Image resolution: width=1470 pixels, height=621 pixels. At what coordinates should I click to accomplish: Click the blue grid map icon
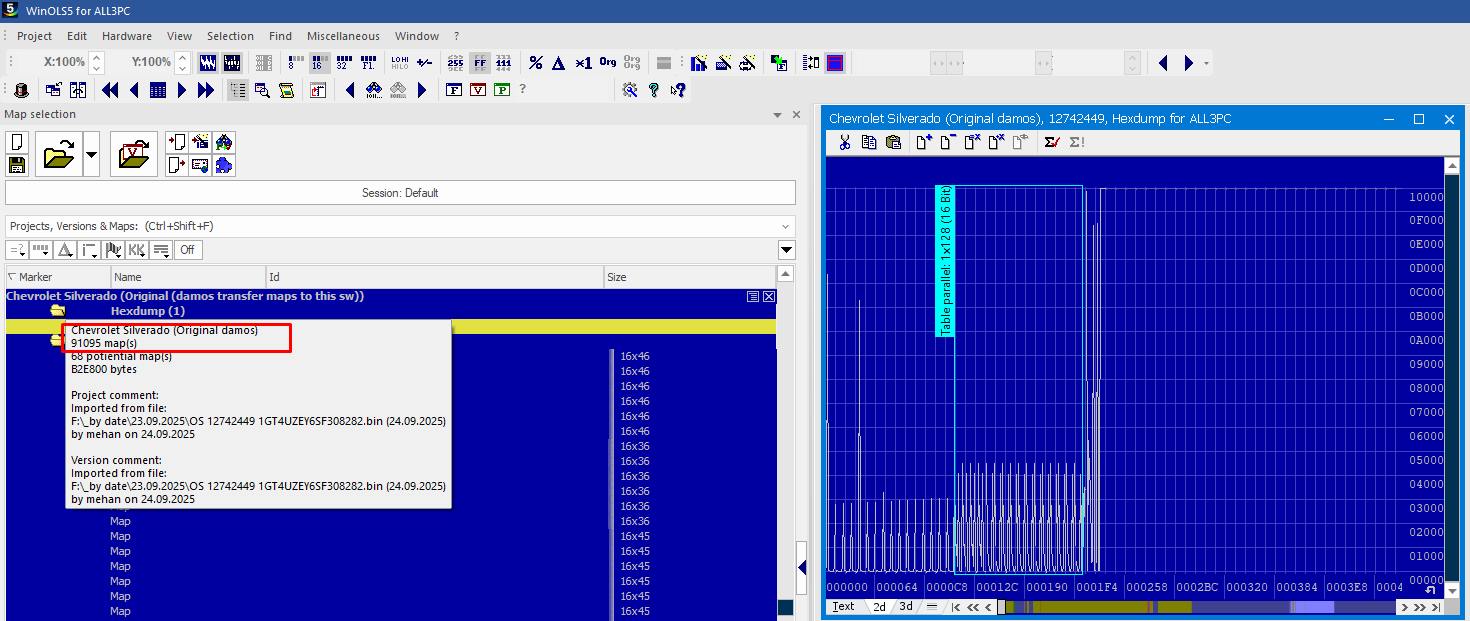[x=158, y=90]
